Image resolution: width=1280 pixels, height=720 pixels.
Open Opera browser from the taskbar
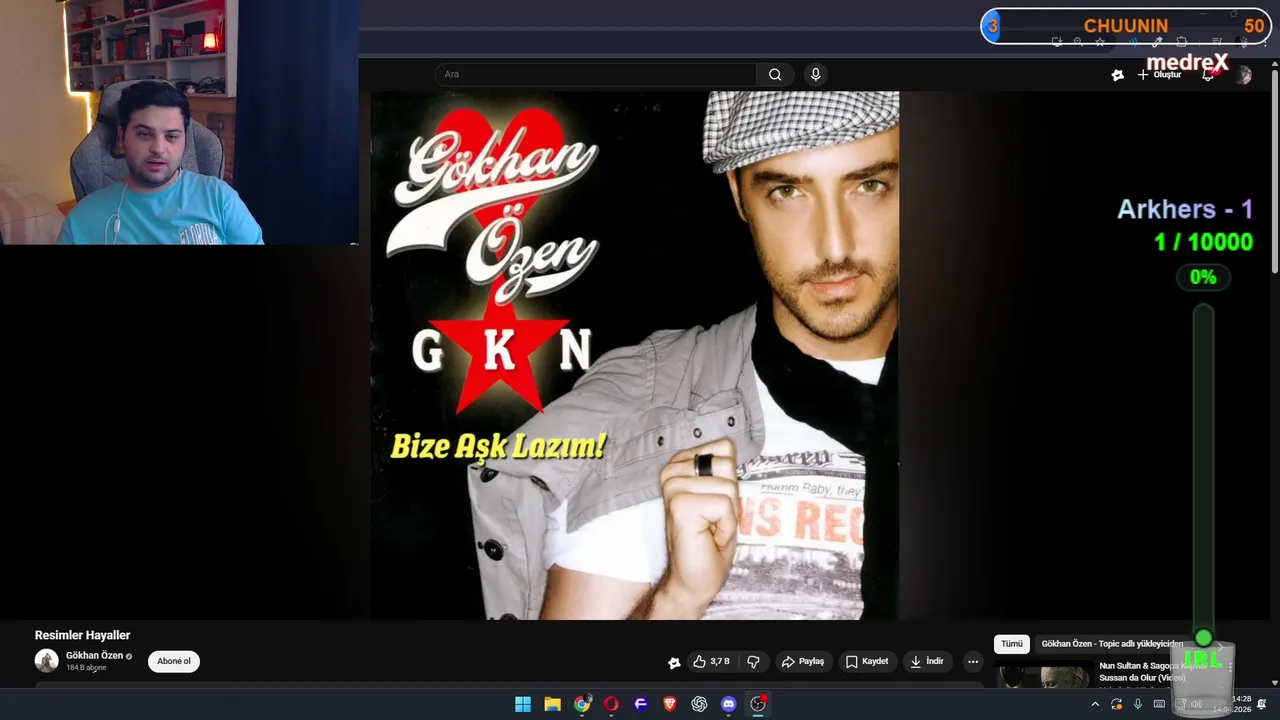(611, 704)
